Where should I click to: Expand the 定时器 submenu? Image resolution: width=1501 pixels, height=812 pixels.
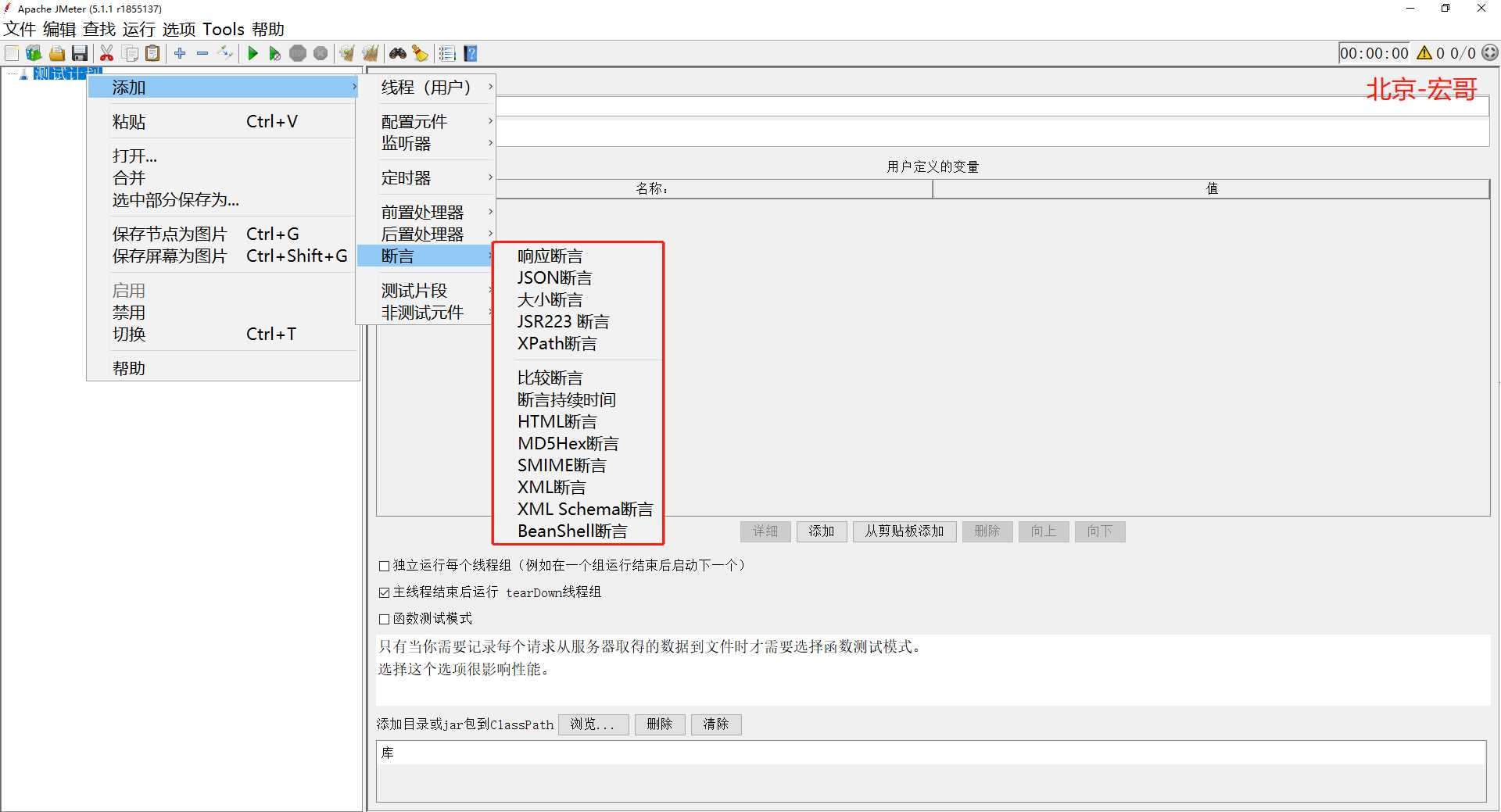(x=426, y=178)
